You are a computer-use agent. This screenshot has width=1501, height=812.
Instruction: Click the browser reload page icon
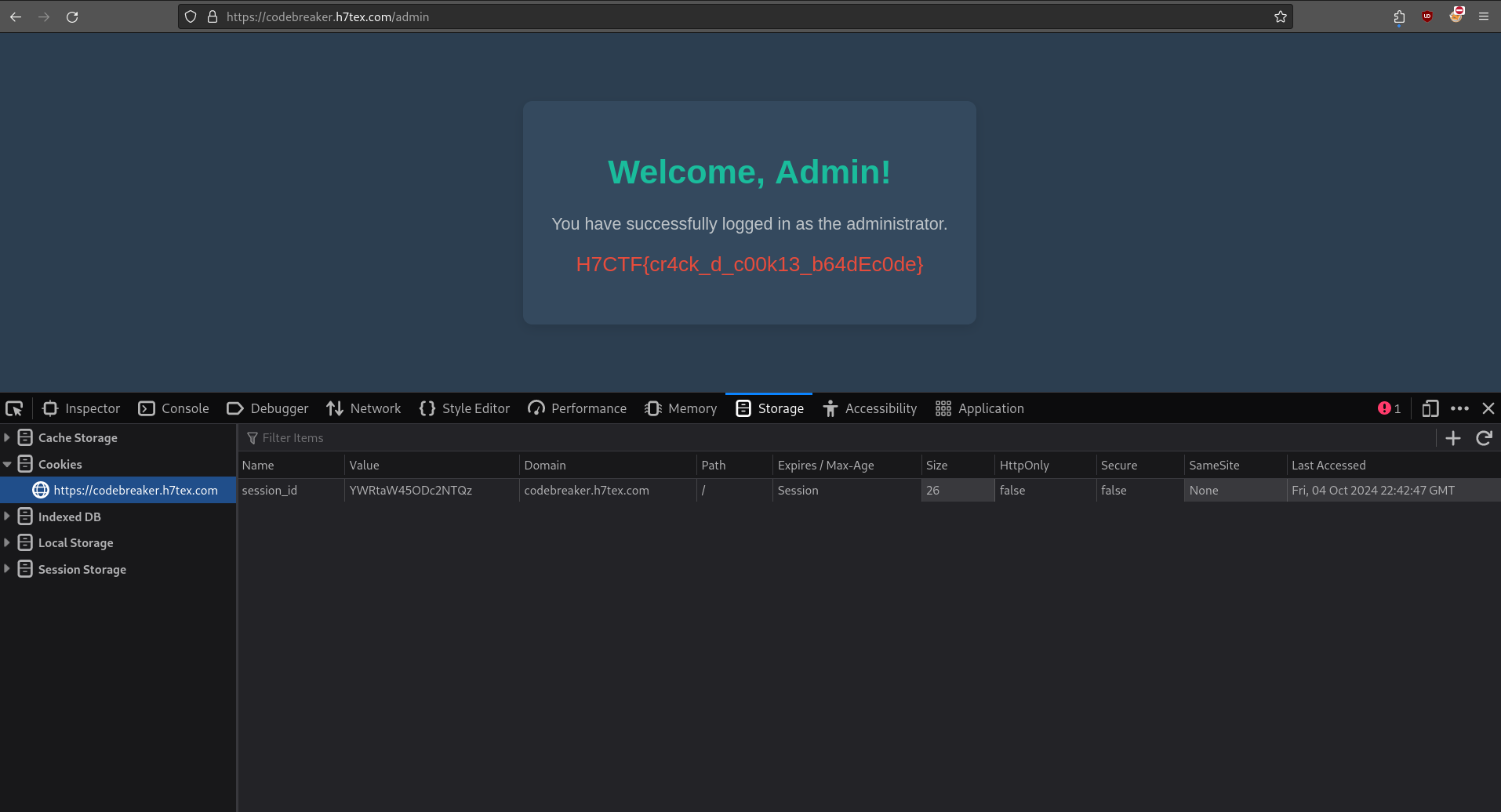pyautogui.click(x=72, y=16)
